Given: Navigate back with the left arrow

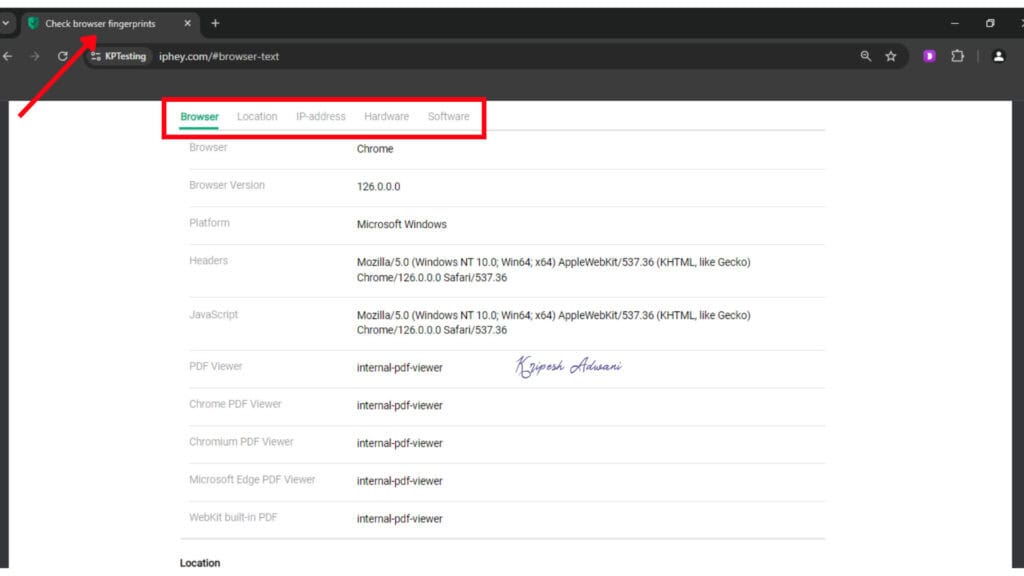Looking at the screenshot, I should click(8, 57).
